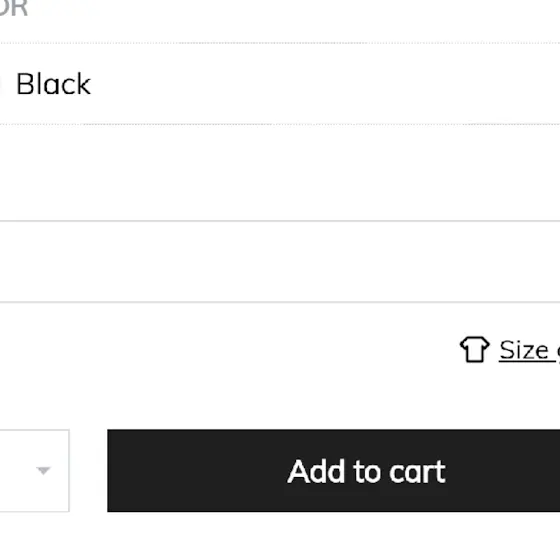The width and height of the screenshot is (560, 560).
Task: Click the Black color label text
Action: [x=54, y=84]
